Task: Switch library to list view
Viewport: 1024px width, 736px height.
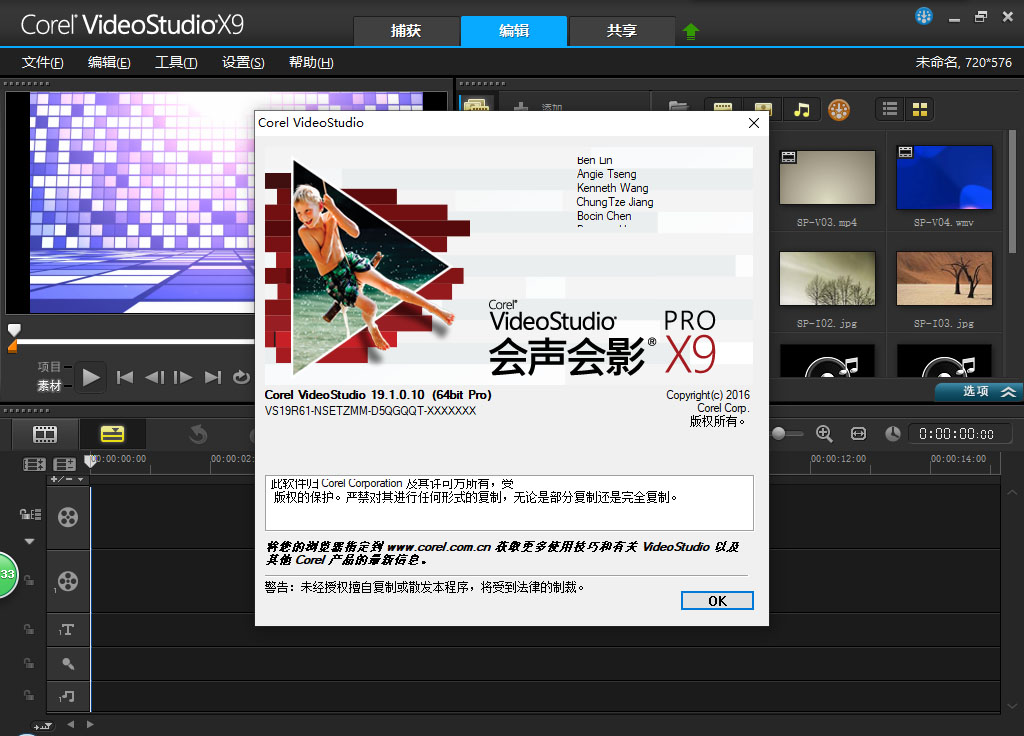Action: [x=889, y=109]
